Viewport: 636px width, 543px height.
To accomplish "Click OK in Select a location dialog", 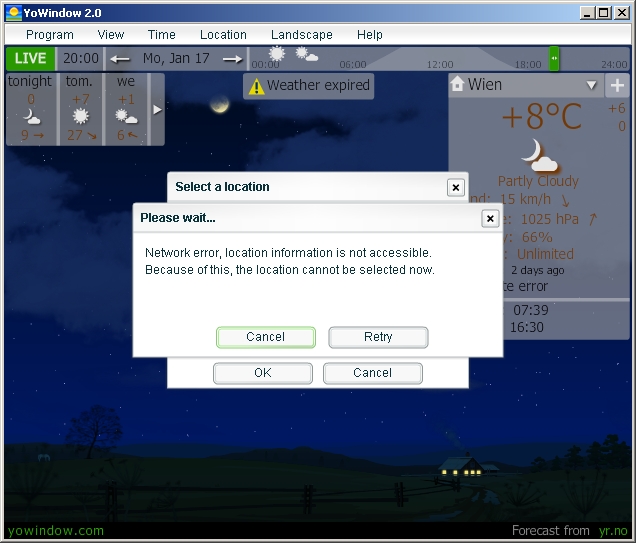I will tap(263, 373).
